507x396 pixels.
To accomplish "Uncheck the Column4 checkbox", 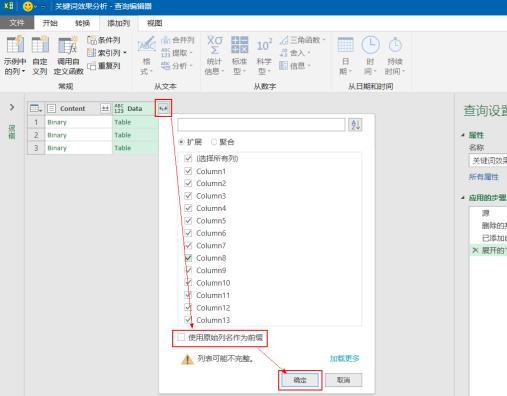I will click(x=188, y=208).
